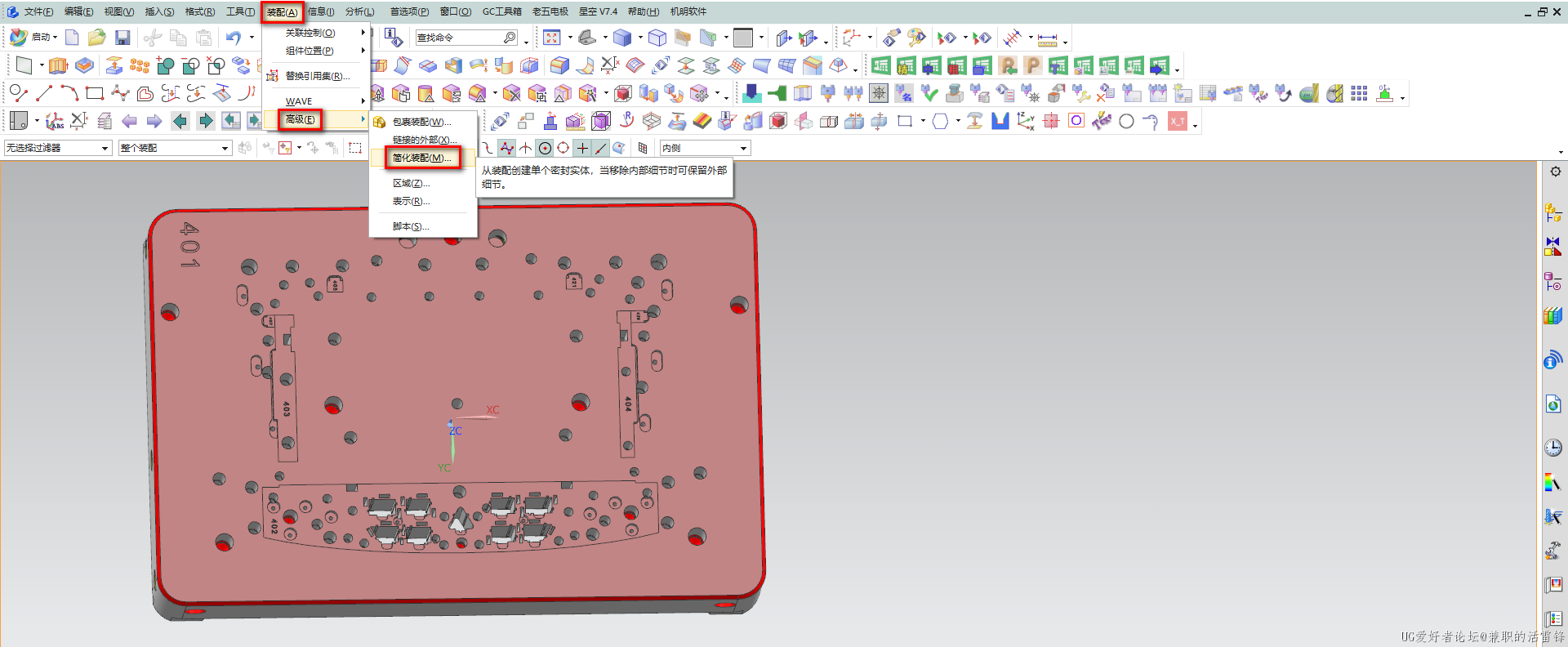The image size is (1568, 647).
Task: Click the green checkmark electrode icon
Action: [x=929, y=93]
